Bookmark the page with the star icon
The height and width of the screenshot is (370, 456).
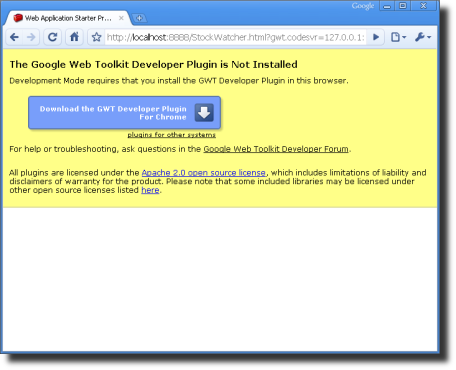[x=96, y=37]
